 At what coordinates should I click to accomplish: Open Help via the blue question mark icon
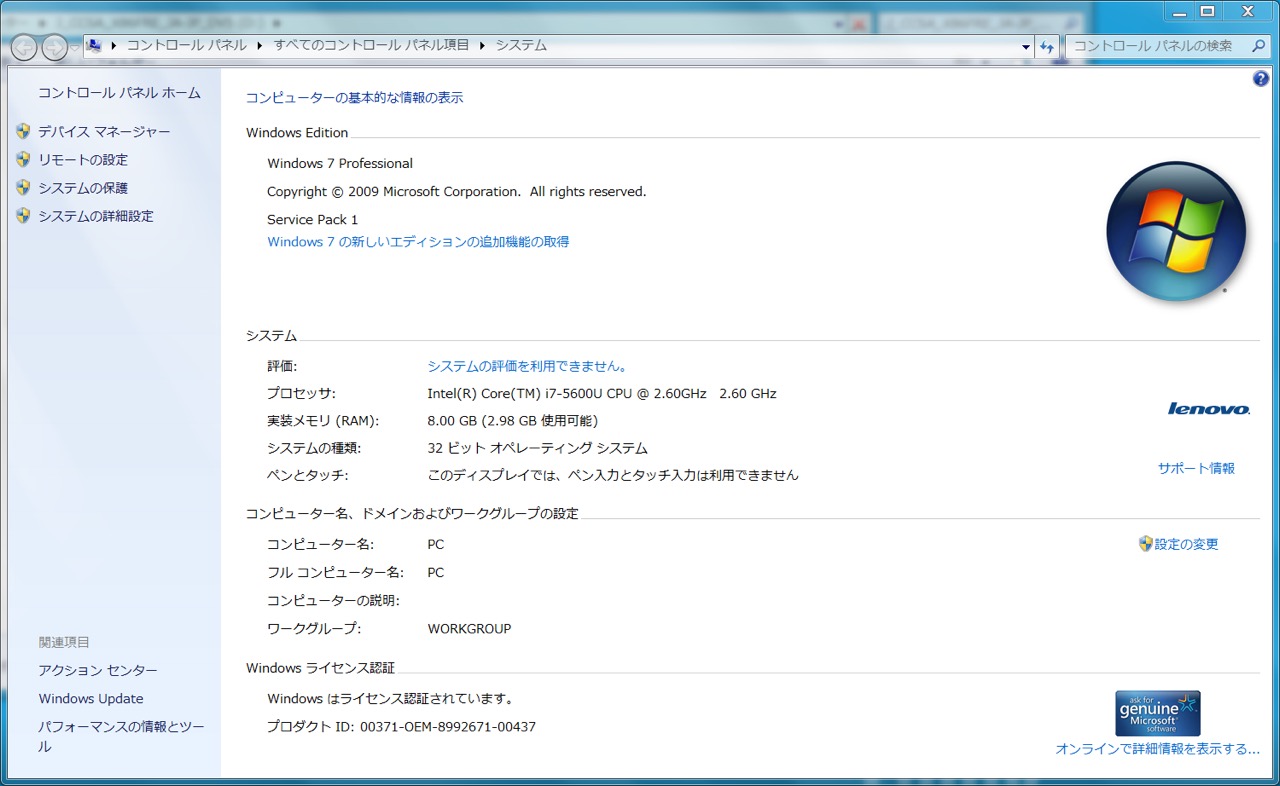[x=1260, y=79]
